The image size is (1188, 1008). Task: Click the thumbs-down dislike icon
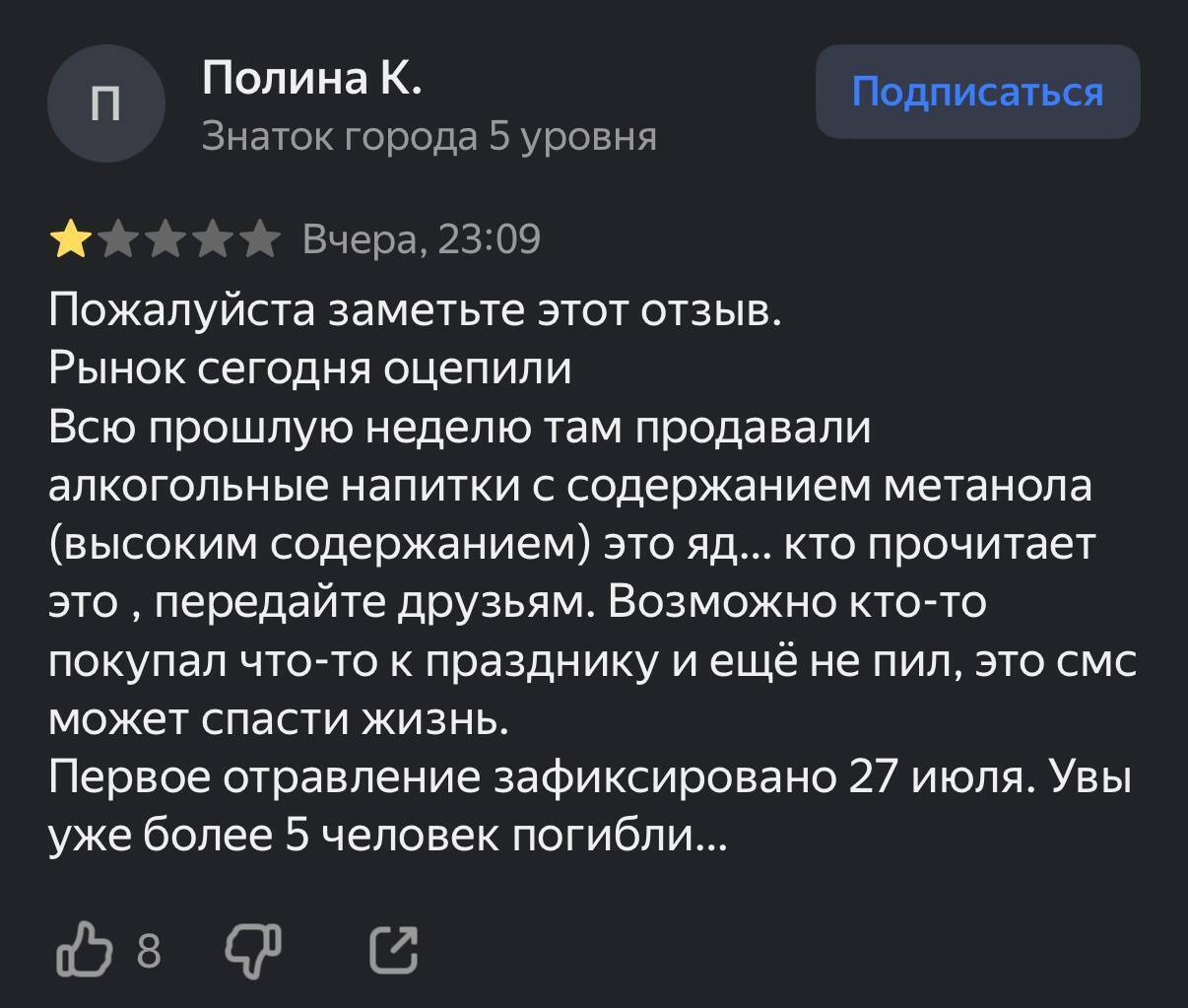coord(253,950)
